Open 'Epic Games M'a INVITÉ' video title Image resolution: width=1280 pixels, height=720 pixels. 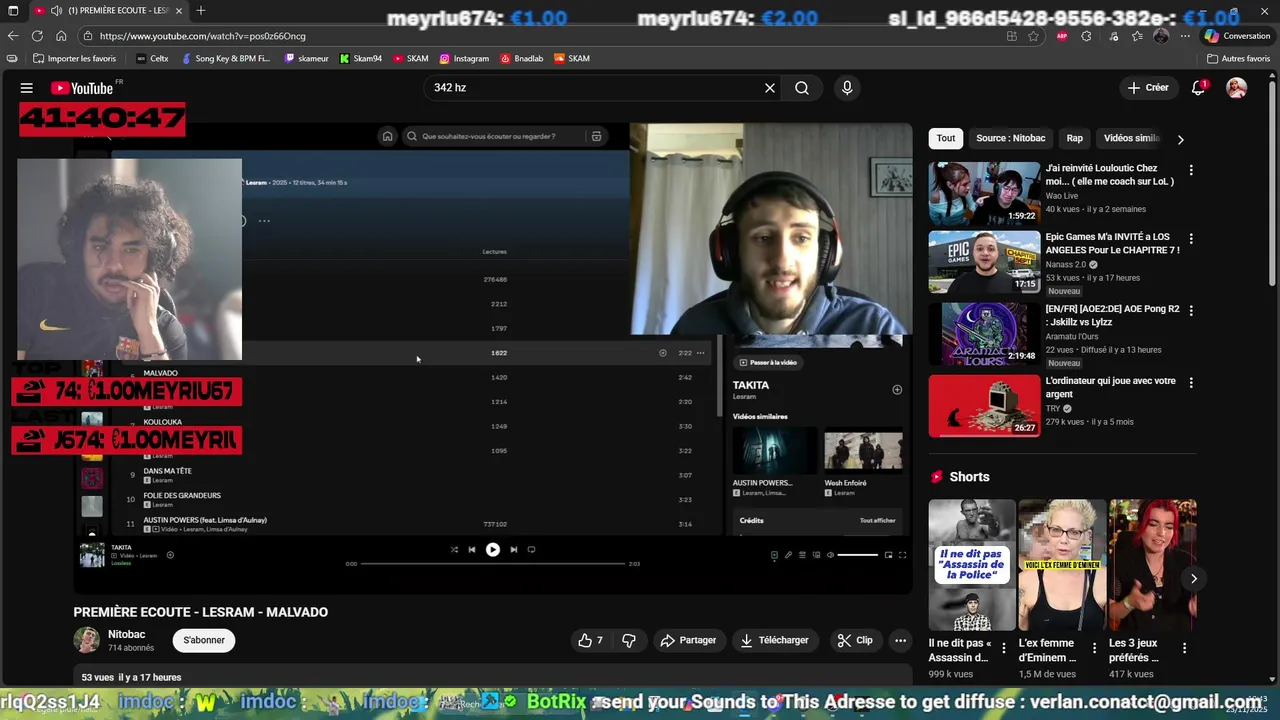coord(1112,244)
